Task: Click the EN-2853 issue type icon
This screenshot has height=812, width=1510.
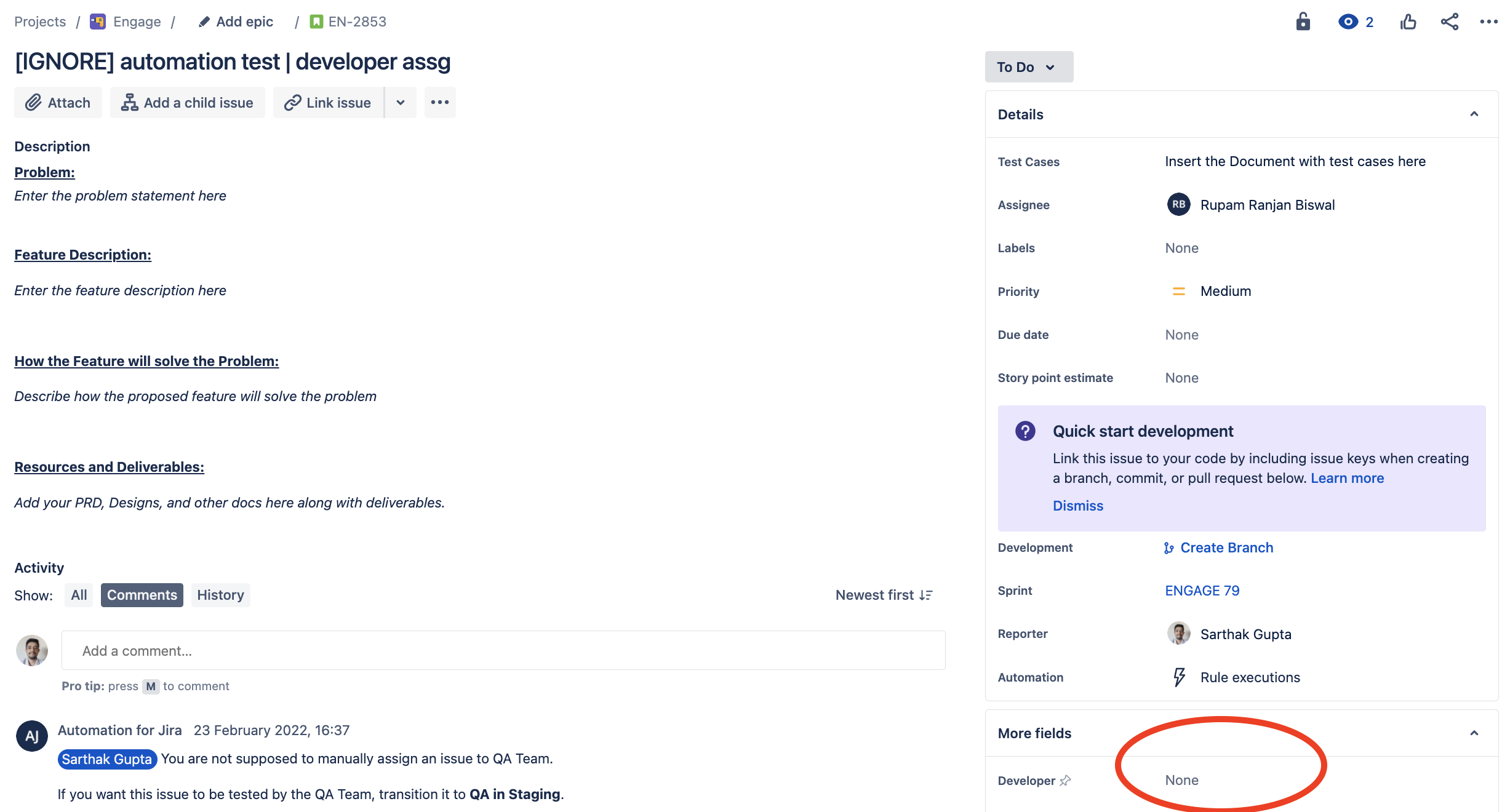Action: pos(316,22)
